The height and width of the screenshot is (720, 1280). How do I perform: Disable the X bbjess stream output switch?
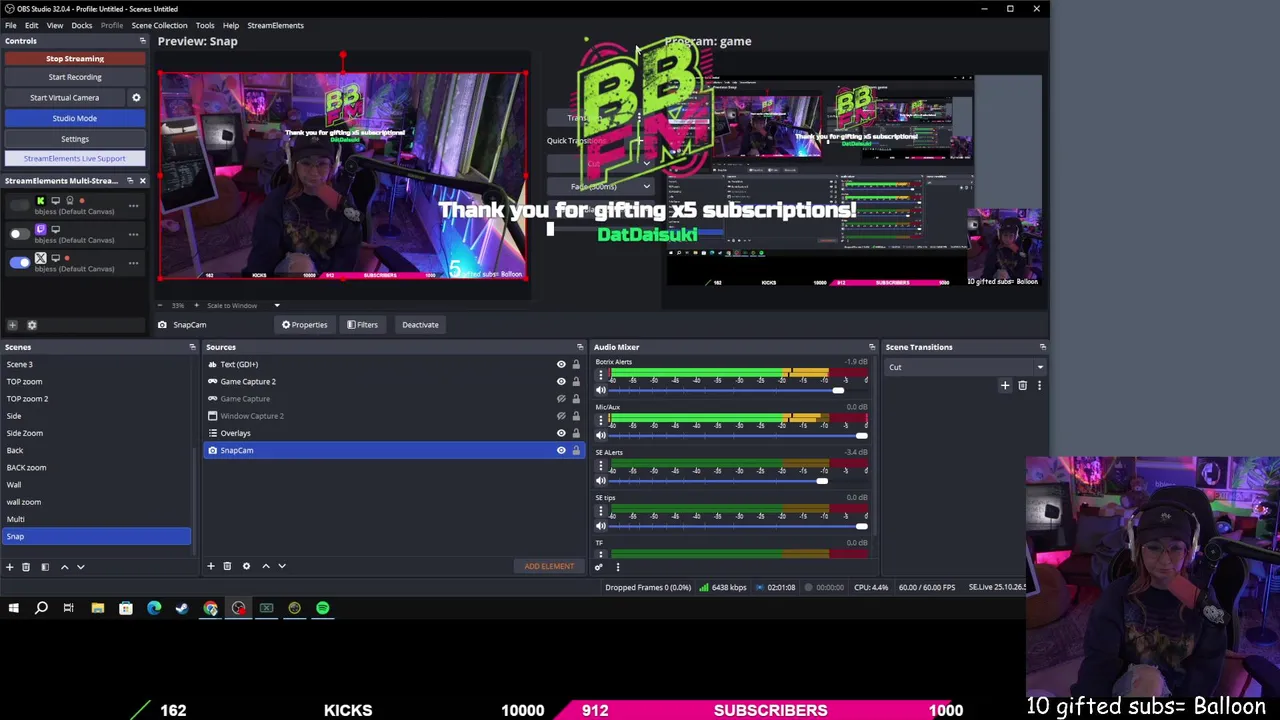[x=19, y=263]
